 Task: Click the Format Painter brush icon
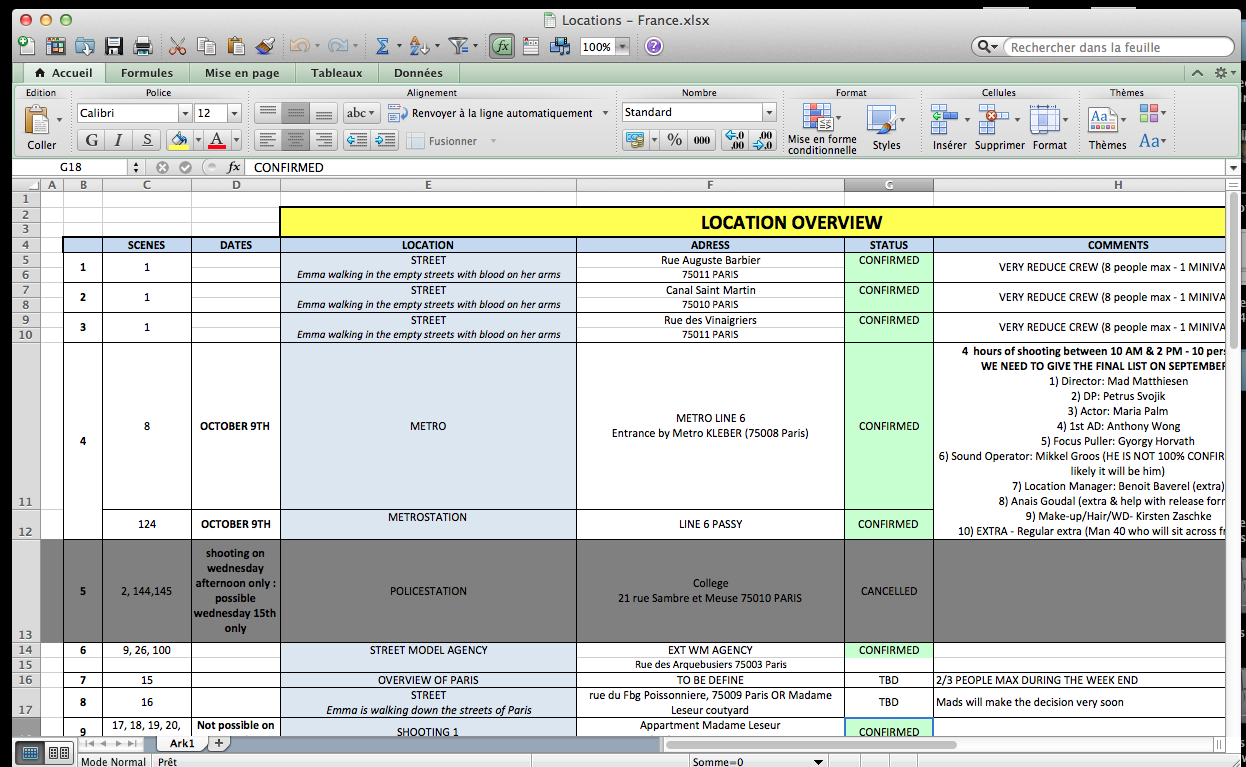tap(265, 46)
